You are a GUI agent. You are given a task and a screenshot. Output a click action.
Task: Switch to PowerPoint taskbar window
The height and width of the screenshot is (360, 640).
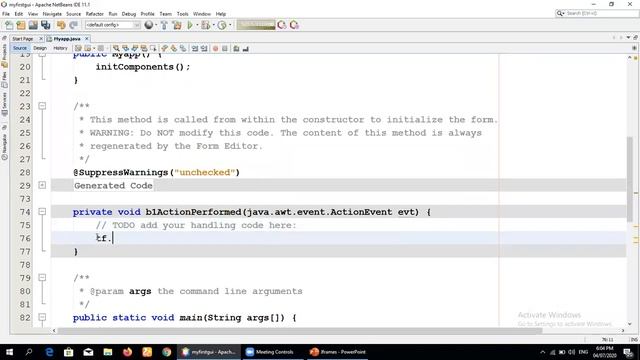coord(338,352)
